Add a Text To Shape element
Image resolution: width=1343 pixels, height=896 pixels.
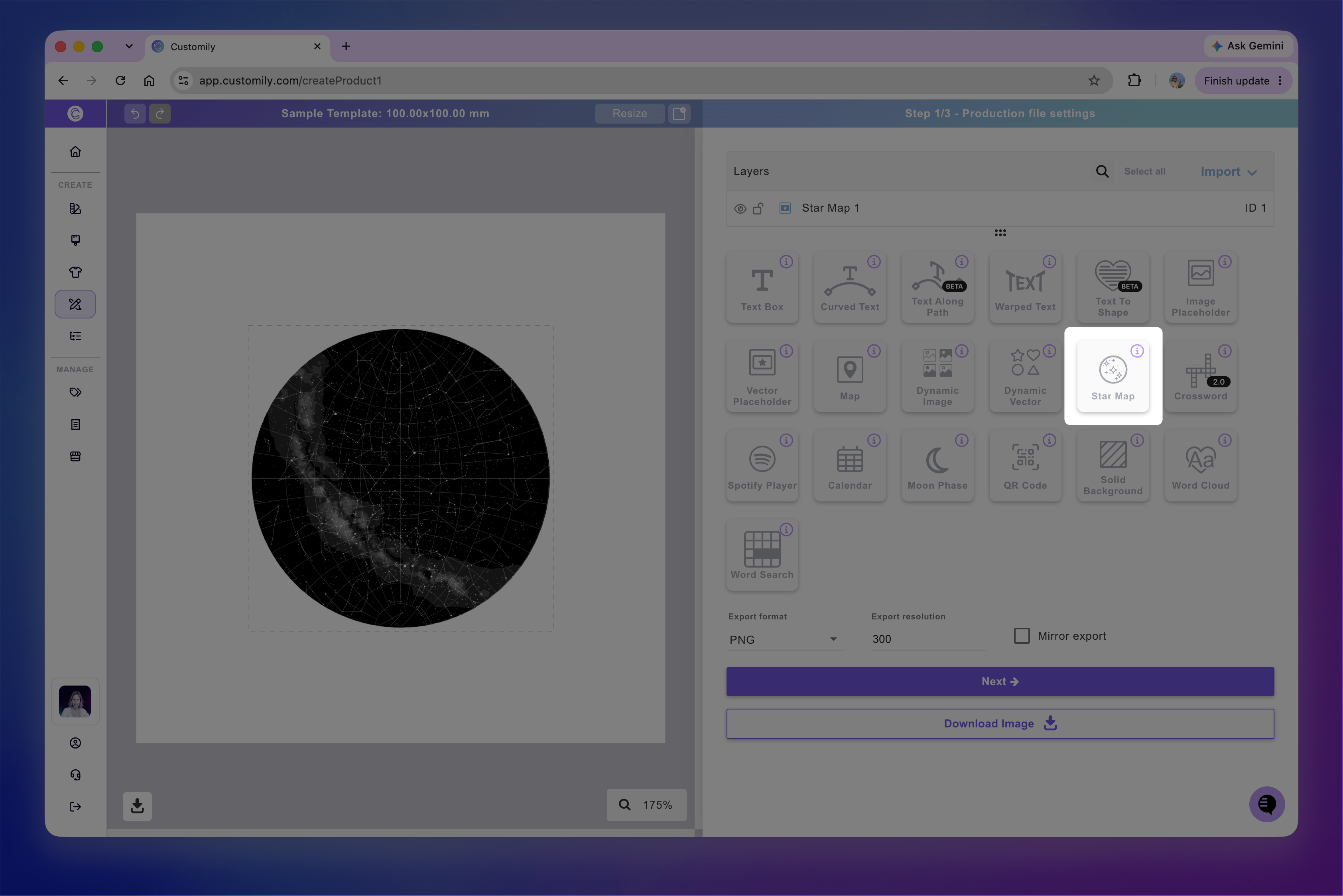coord(1113,287)
